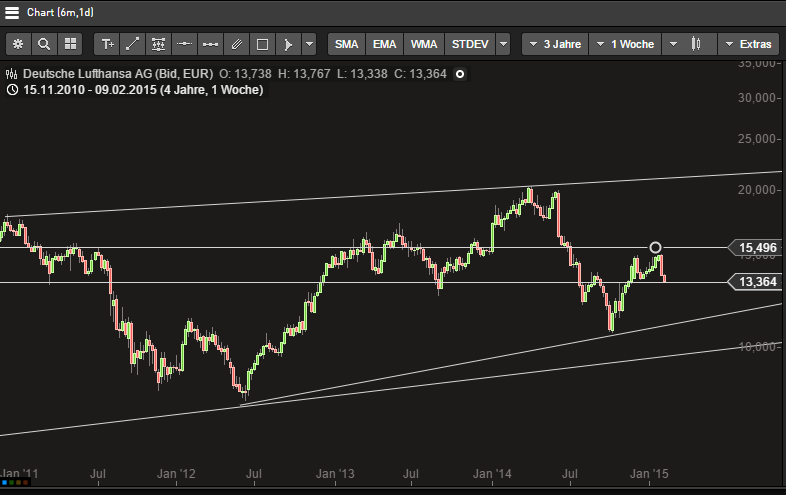The width and height of the screenshot is (786, 495).
Task: Open the hamburger menu beside Chart title
Action: pyautogui.click(x=12, y=11)
